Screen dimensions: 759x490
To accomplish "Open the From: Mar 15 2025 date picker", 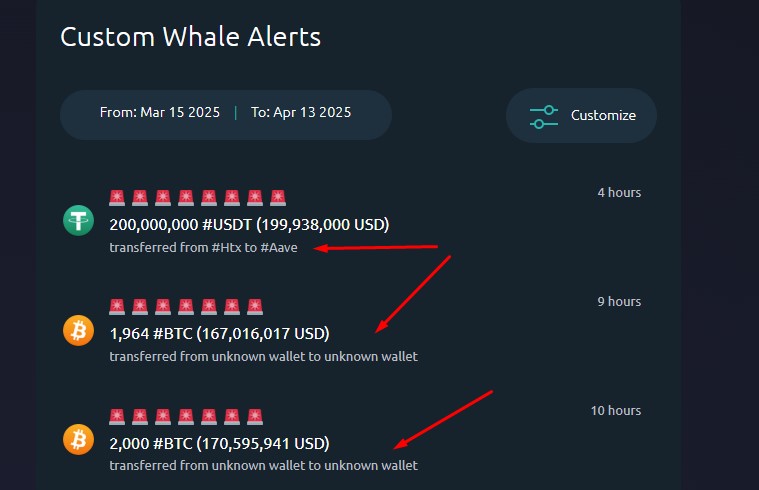I will pyautogui.click(x=160, y=112).
